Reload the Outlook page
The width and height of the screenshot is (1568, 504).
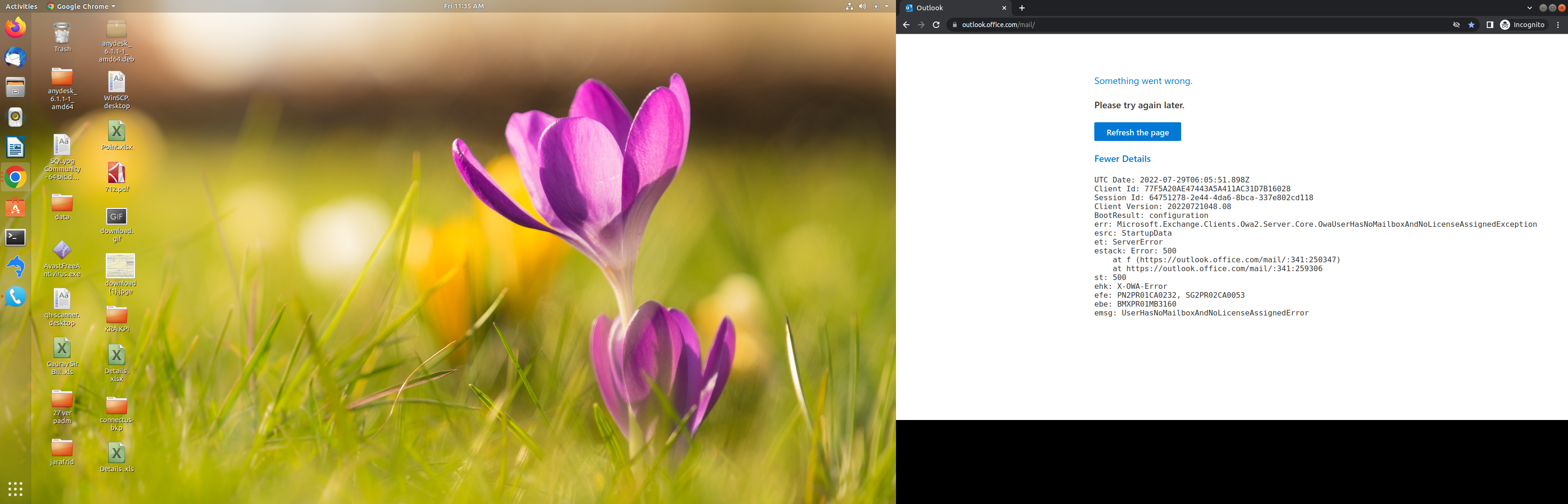(x=936, y=25)
